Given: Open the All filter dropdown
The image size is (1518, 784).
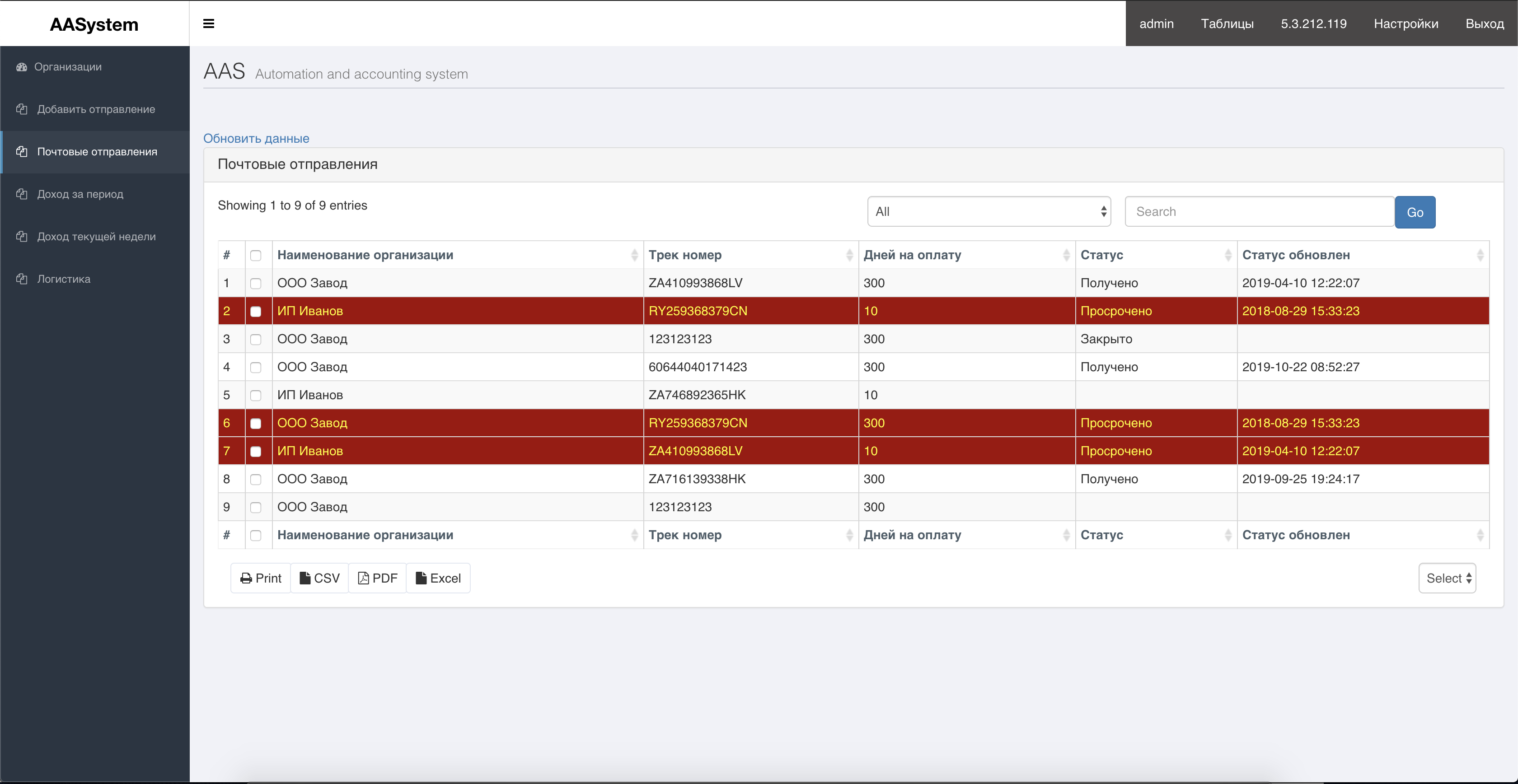Looking at the screenshot, I should [x=988, y=211].
